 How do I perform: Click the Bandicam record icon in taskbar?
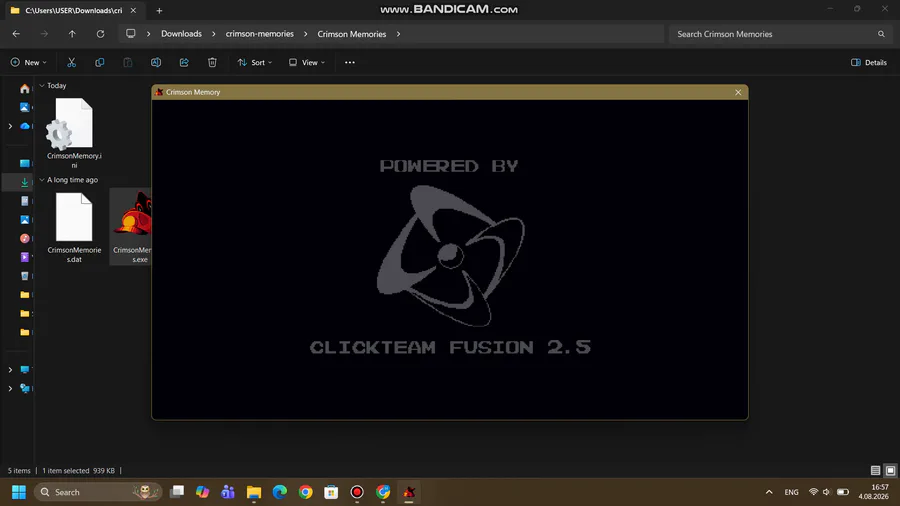(357, 492)
